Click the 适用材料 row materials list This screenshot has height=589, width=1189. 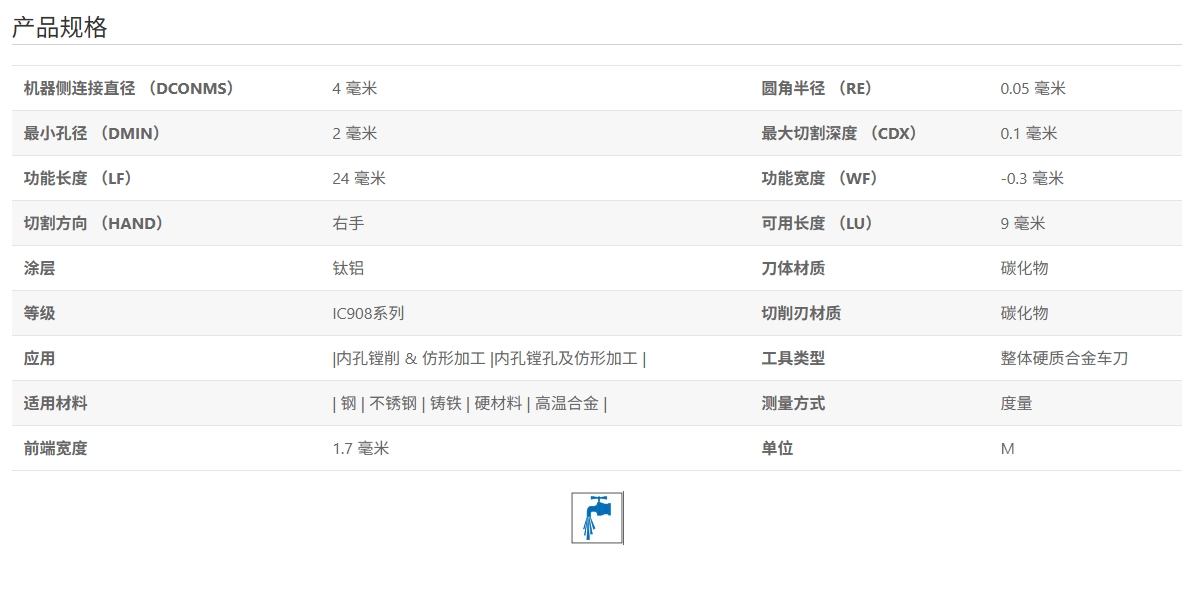pos(469,403)
